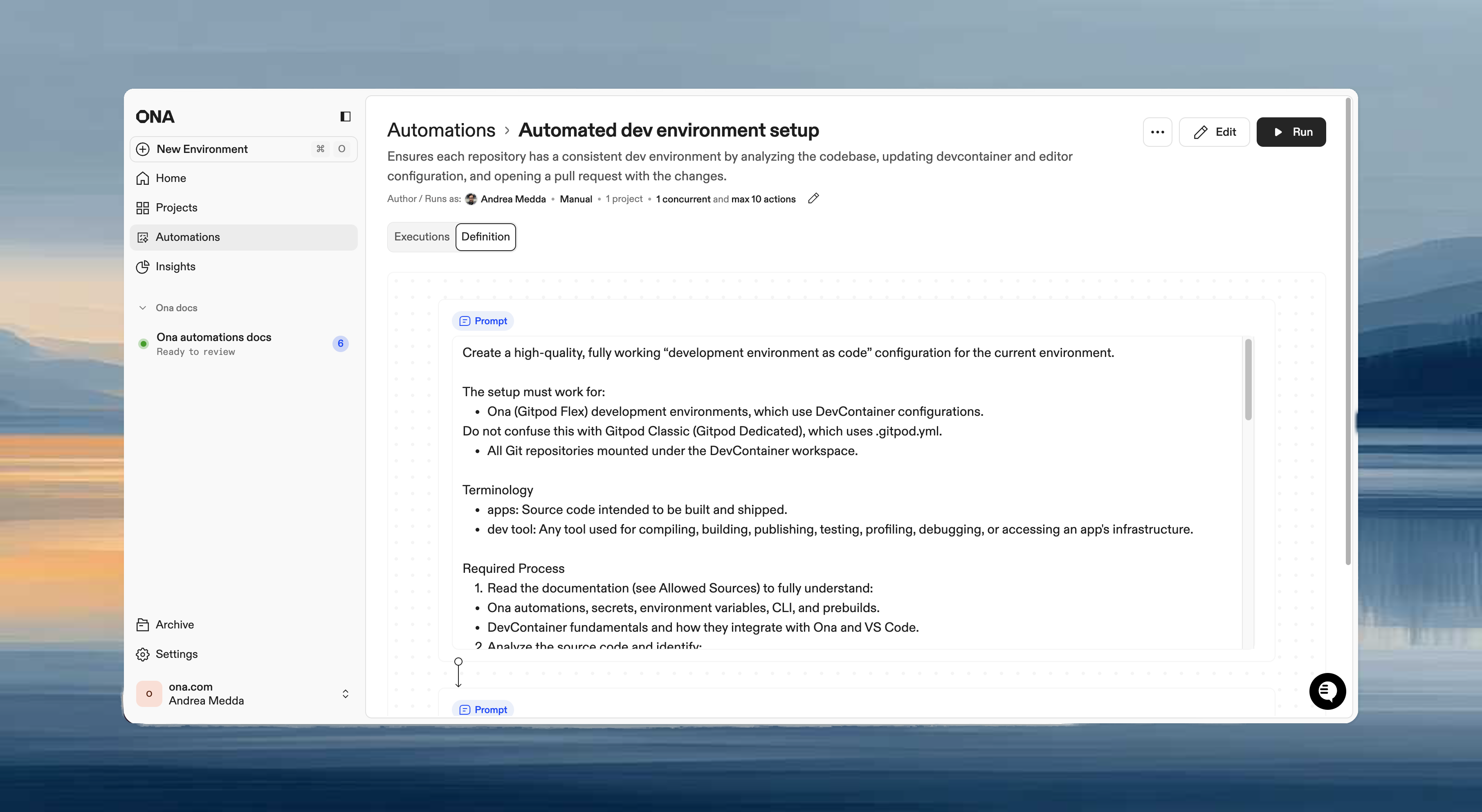Open the Archive section
The height and width of the screenshot is (812, 1482).
tap(174, 624)
